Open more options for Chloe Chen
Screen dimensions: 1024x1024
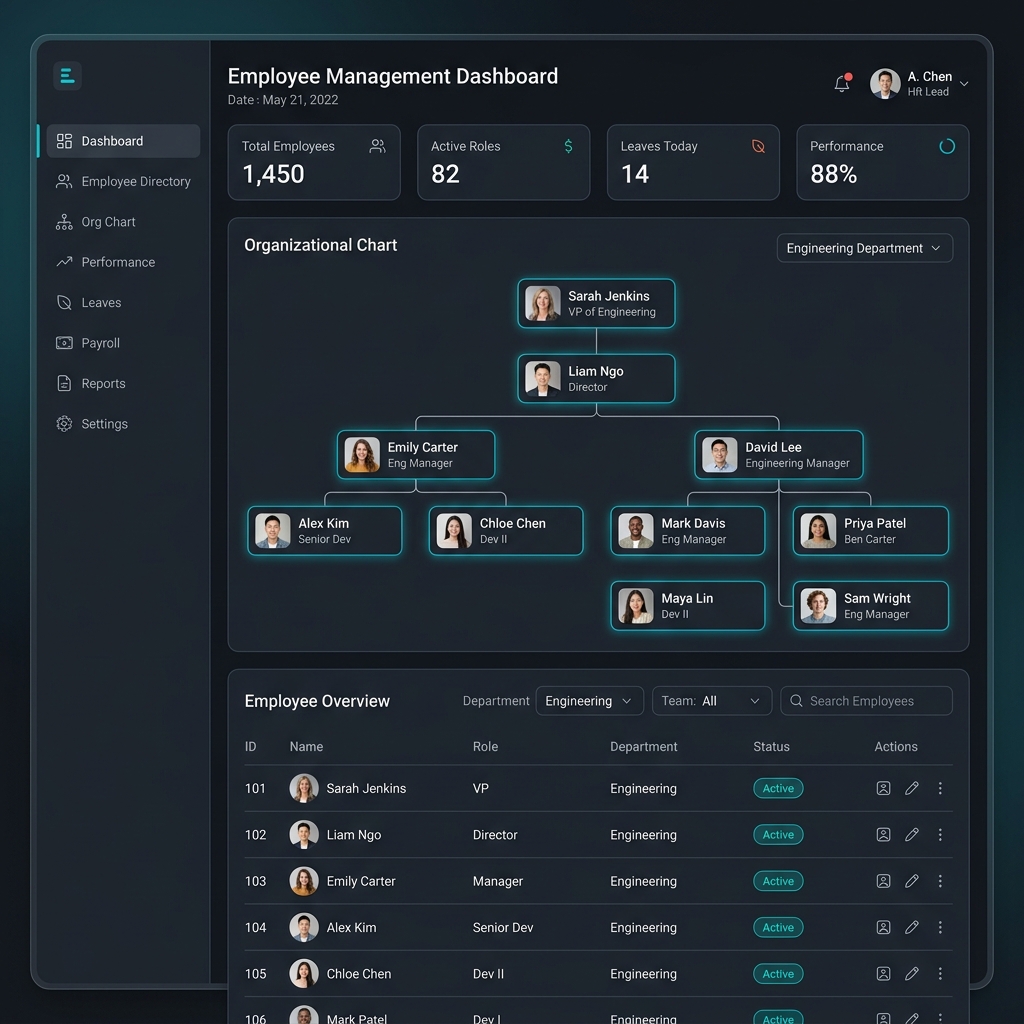pyautogui.click(x=940, y=974)
